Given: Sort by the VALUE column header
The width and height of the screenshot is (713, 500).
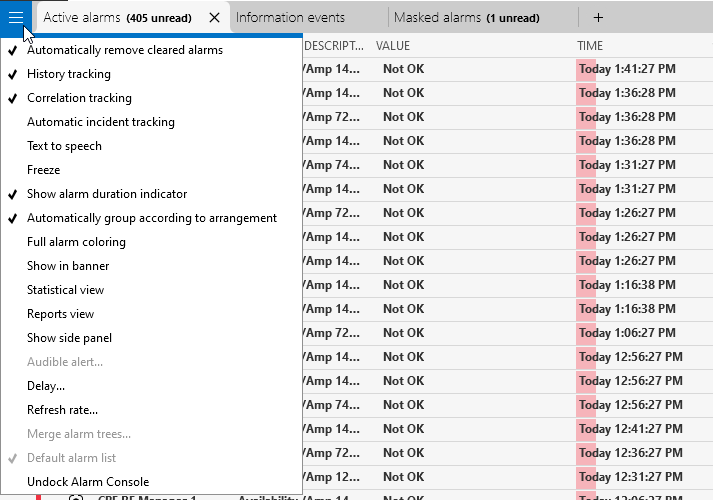Looking at the screenshot, I should 393,46.
